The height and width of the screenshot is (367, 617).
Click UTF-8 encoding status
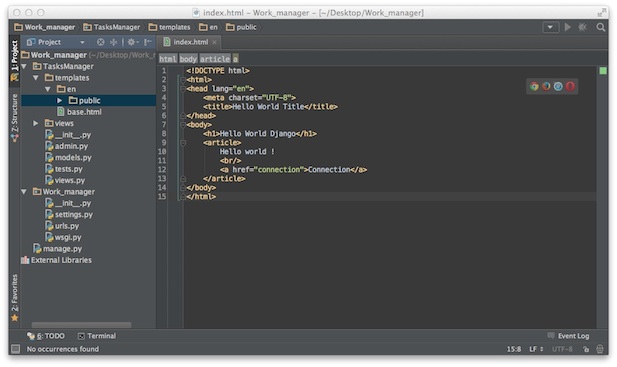pyautogui.click(x=562, y=349)
